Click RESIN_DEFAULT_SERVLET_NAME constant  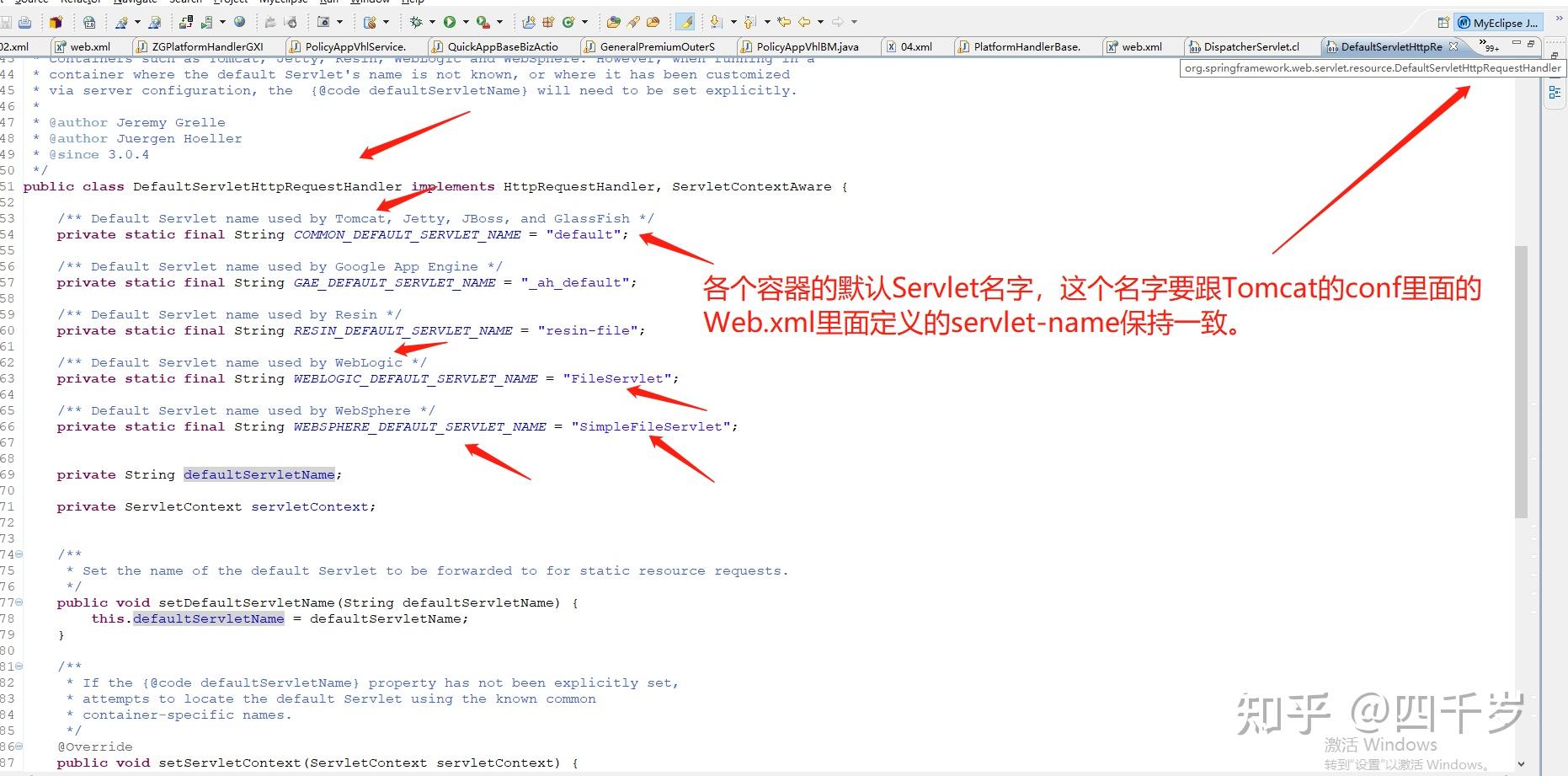pos(403,331)
